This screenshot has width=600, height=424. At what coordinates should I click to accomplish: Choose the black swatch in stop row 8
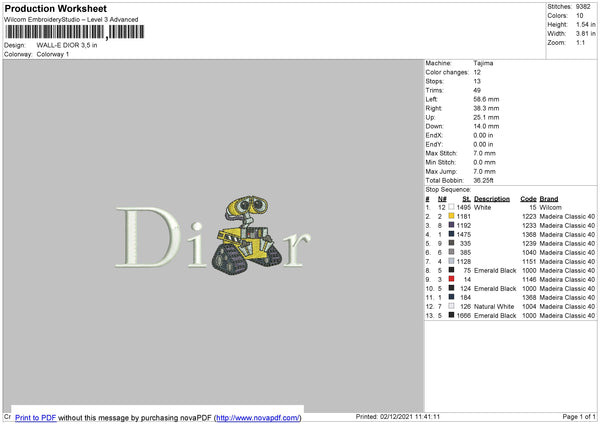[x=452, y=270]
